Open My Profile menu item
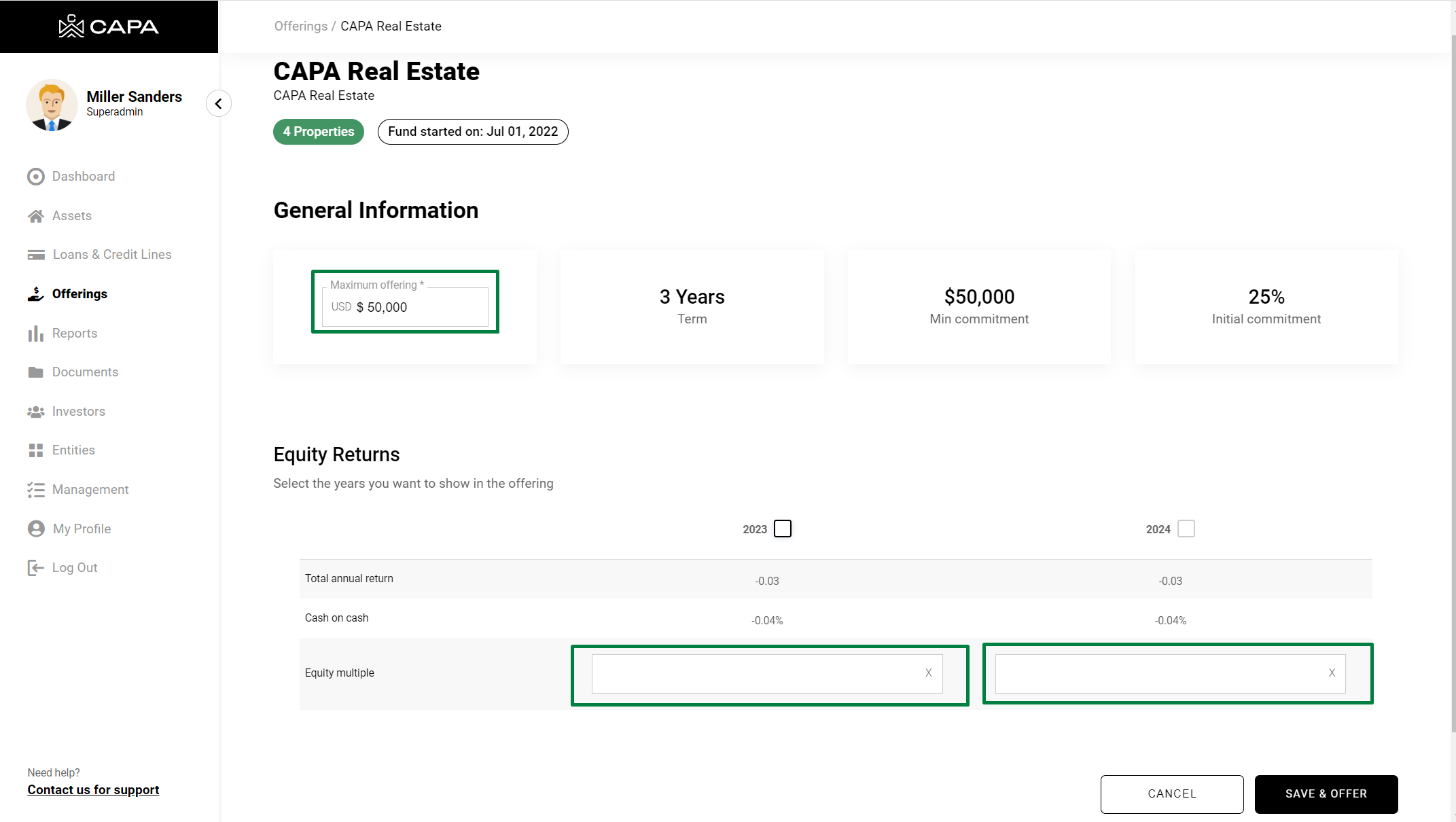 82,529
